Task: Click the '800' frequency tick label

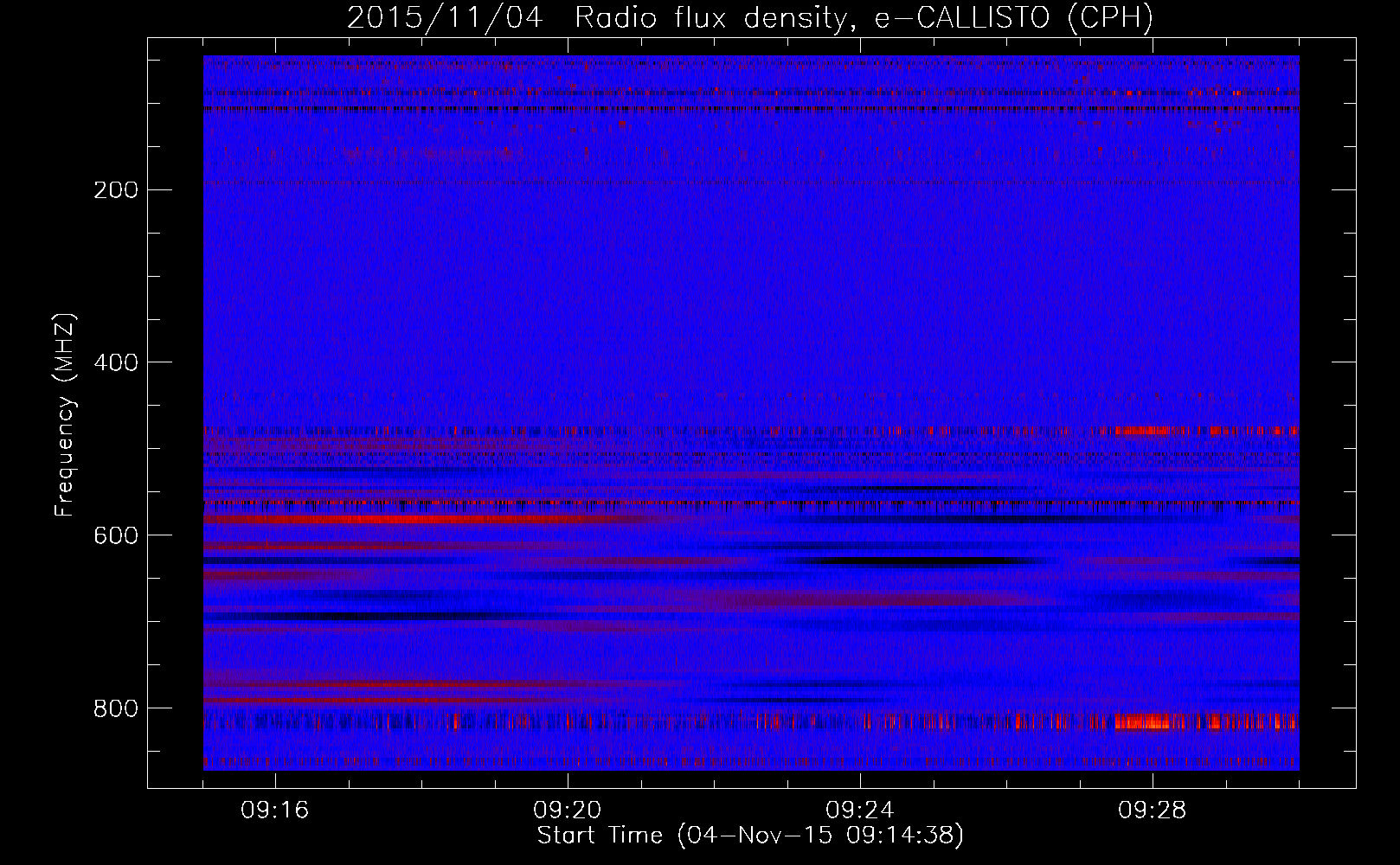Action: pos(115,708)
